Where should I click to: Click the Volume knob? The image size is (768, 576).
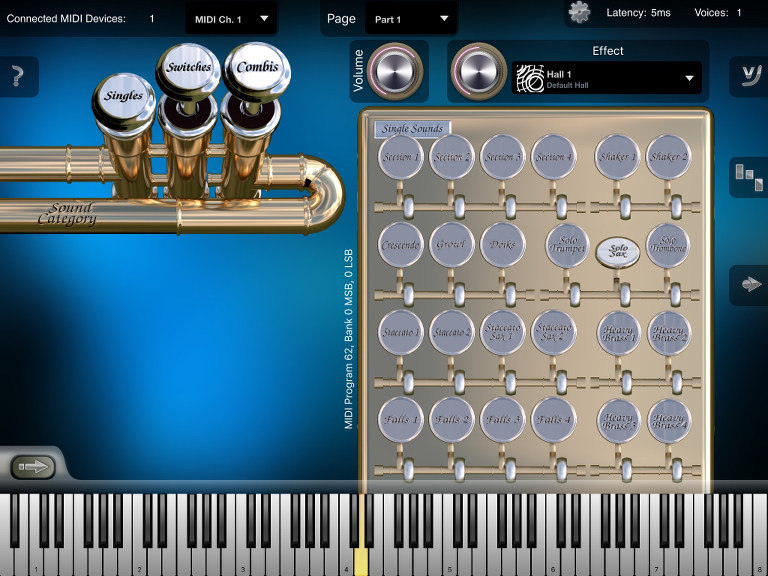tap(389, 70)
